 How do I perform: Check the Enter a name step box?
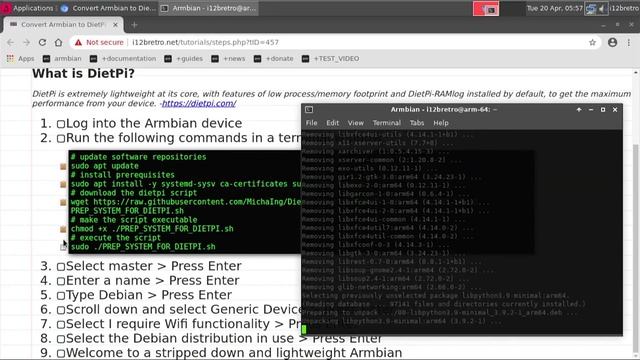point(61,281)
